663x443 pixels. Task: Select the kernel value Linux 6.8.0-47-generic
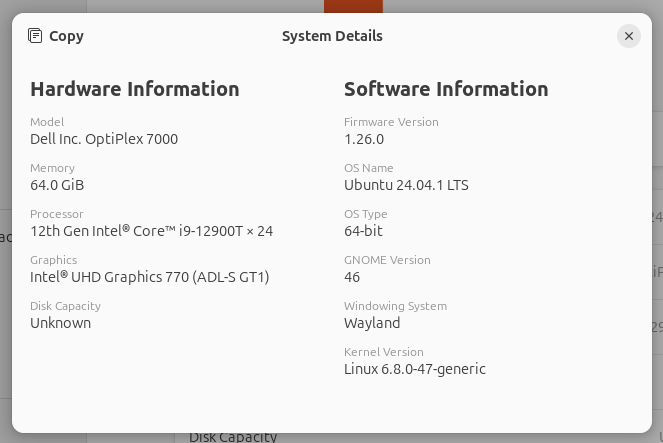[415, 369]
